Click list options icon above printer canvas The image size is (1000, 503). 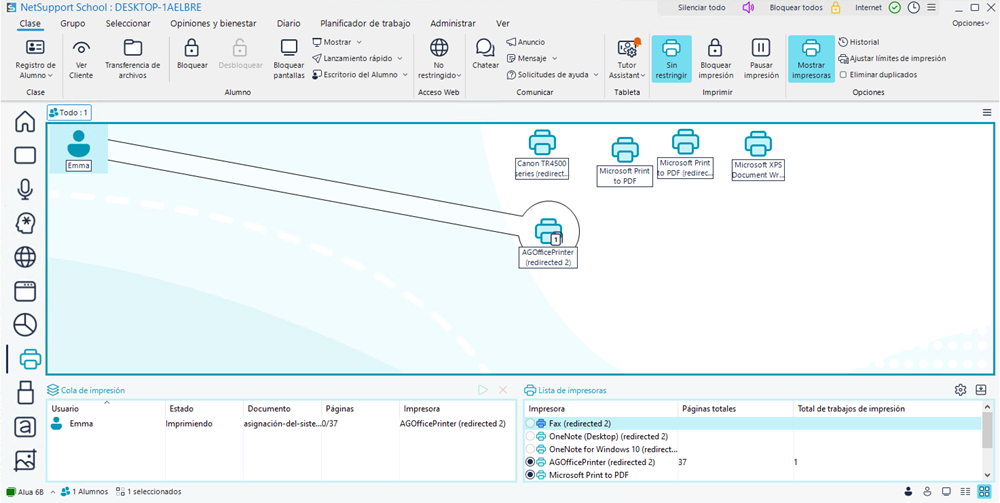[987, 113]
